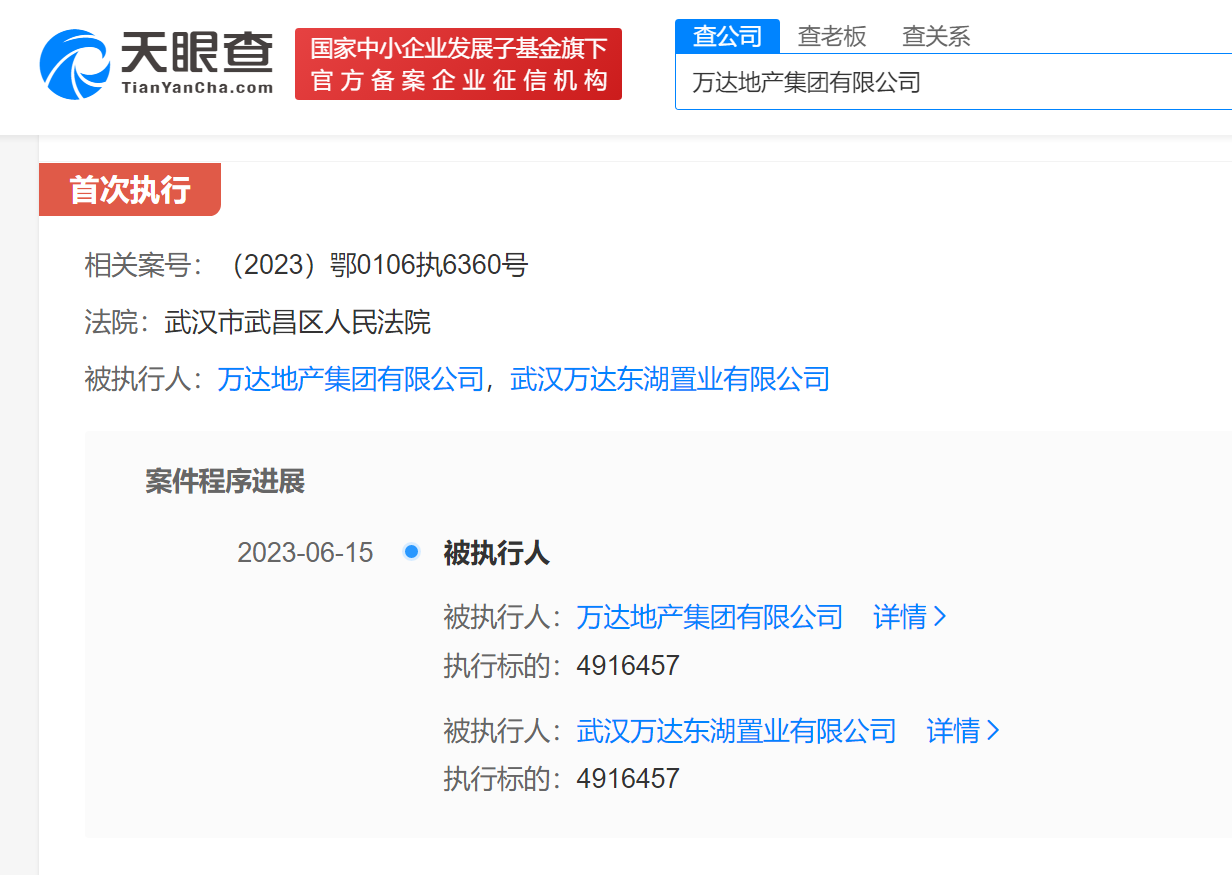Open 武汉万达东湖置业有限公司 link under 案件程序进展
The height and width of the screenshot is (875, 1232).
coord(736,731)
